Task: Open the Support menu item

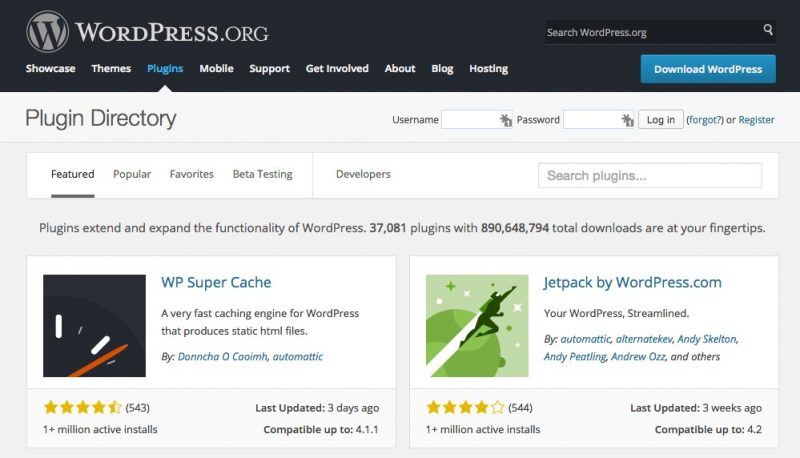Action: pos(269,68)
